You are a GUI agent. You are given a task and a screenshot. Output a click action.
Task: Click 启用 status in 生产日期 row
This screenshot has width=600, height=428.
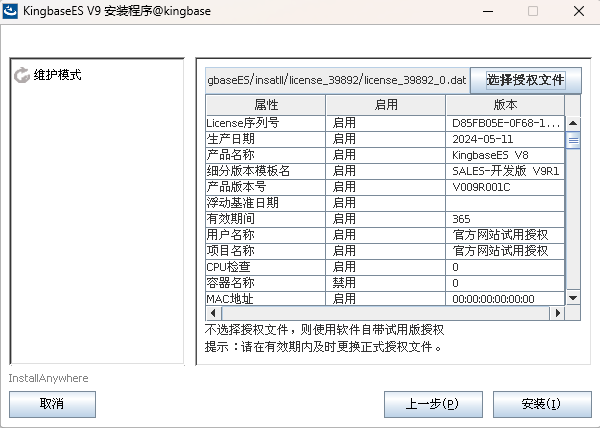coord(344,139)
